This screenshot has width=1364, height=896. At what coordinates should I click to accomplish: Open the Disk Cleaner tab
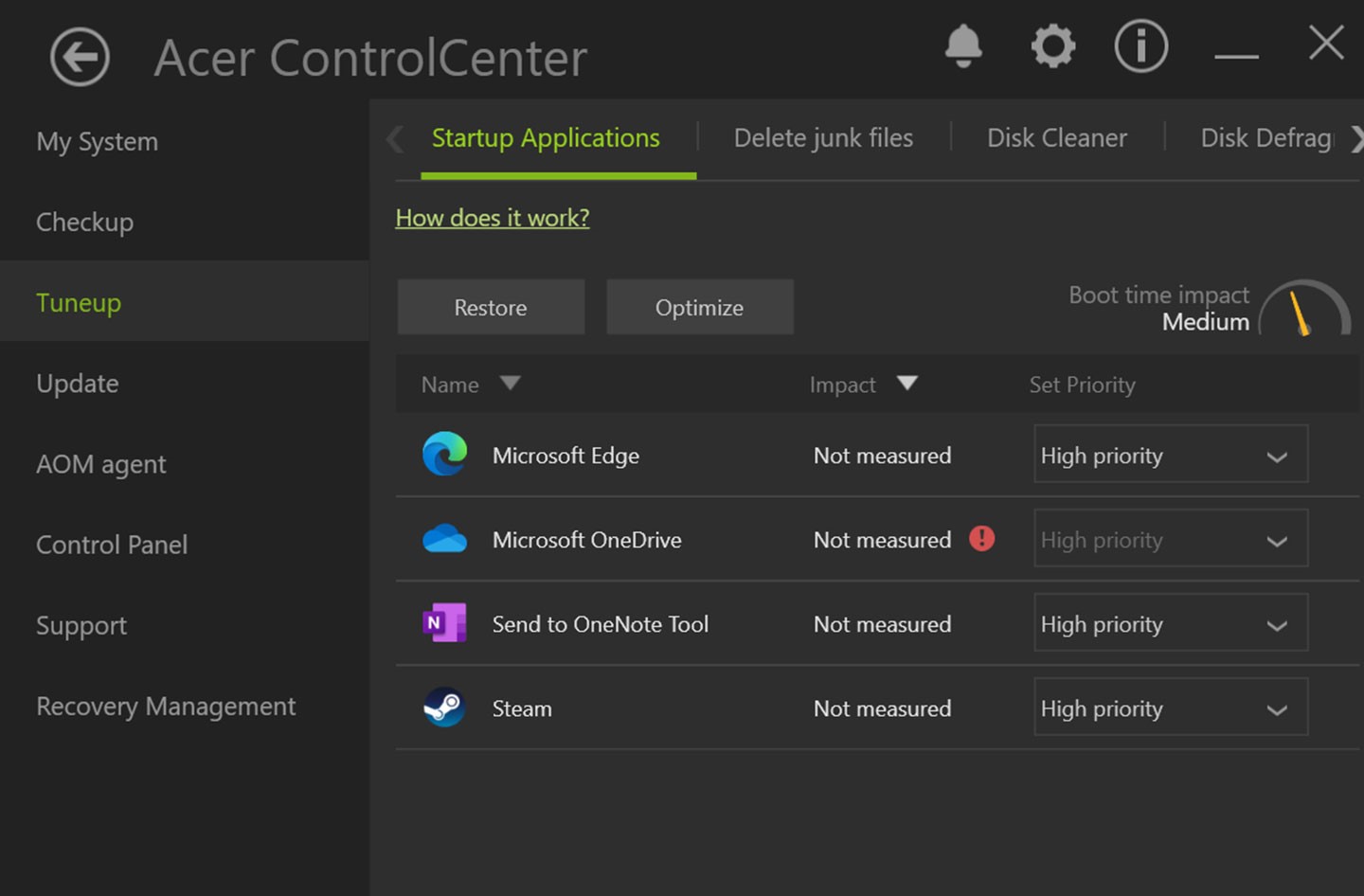[x=1057, y=138]
